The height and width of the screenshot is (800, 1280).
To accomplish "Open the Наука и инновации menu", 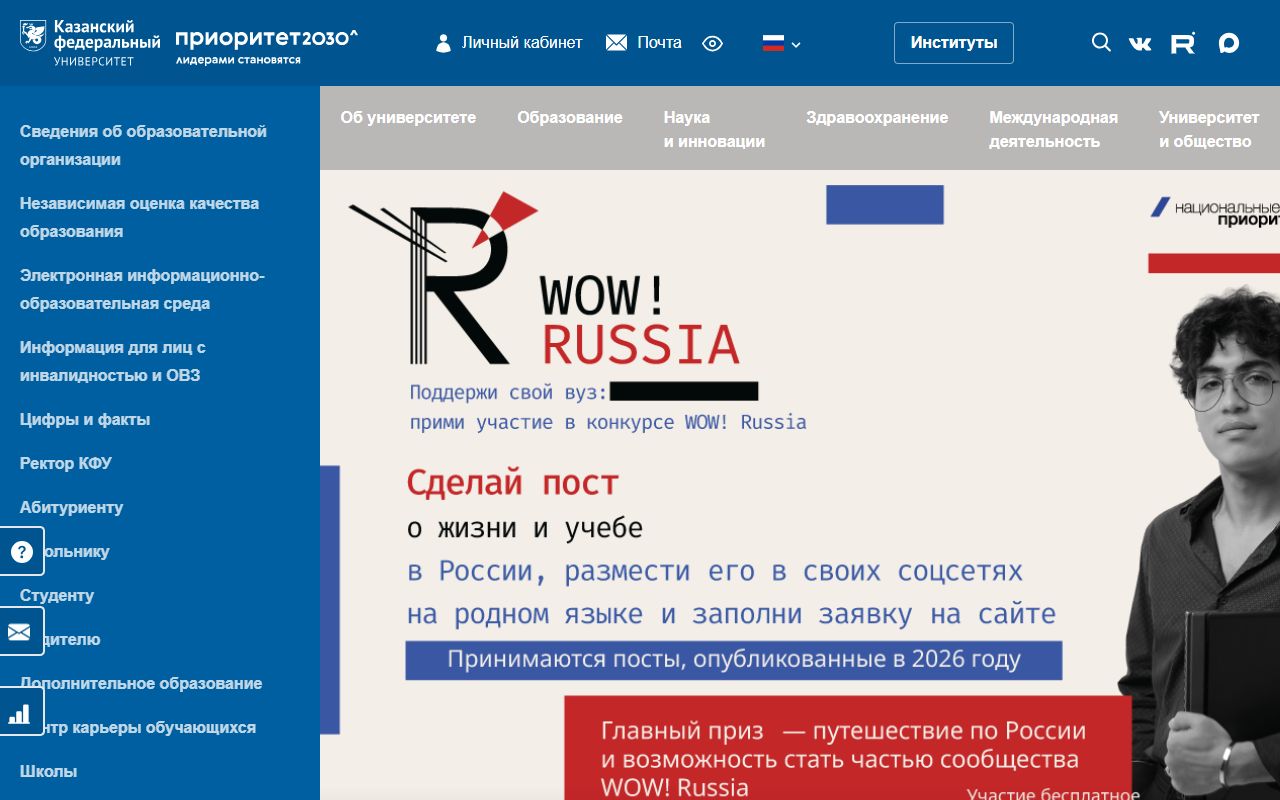I will click(714, 129).
